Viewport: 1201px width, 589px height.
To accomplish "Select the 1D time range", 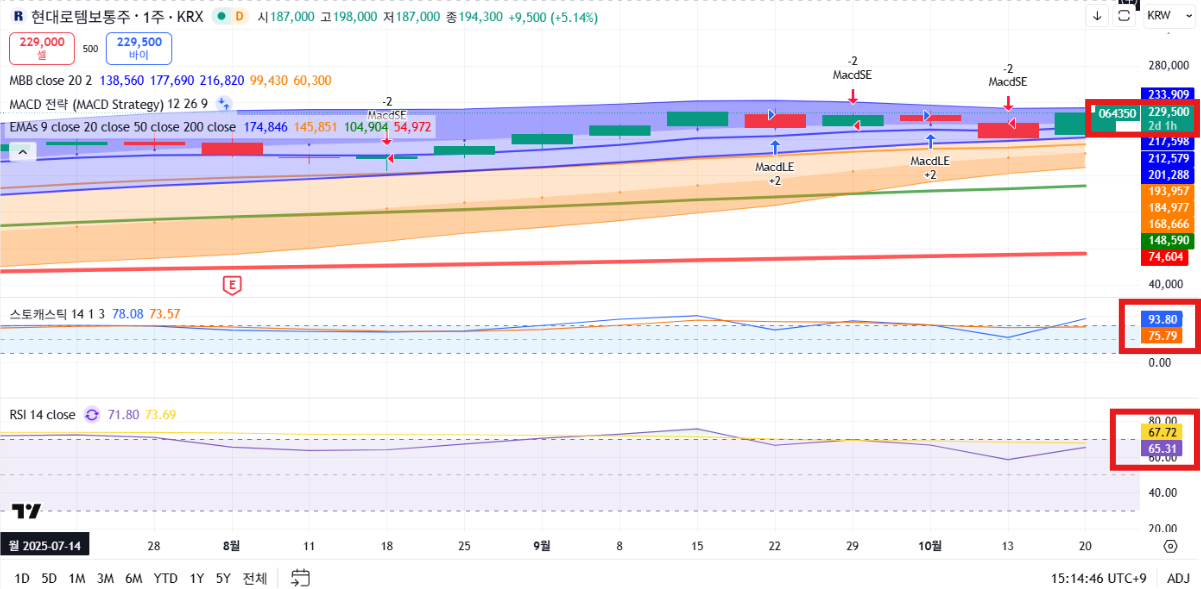I will click(x=22, y=577).
